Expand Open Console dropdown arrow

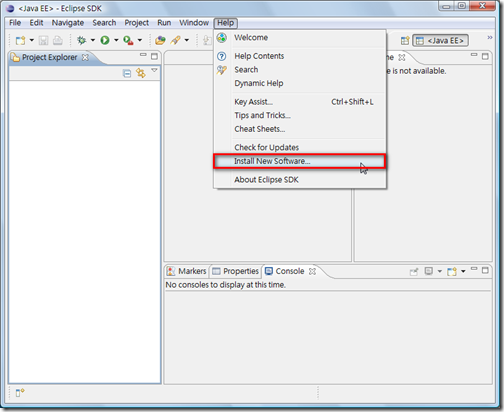click(x=463, y=271)
